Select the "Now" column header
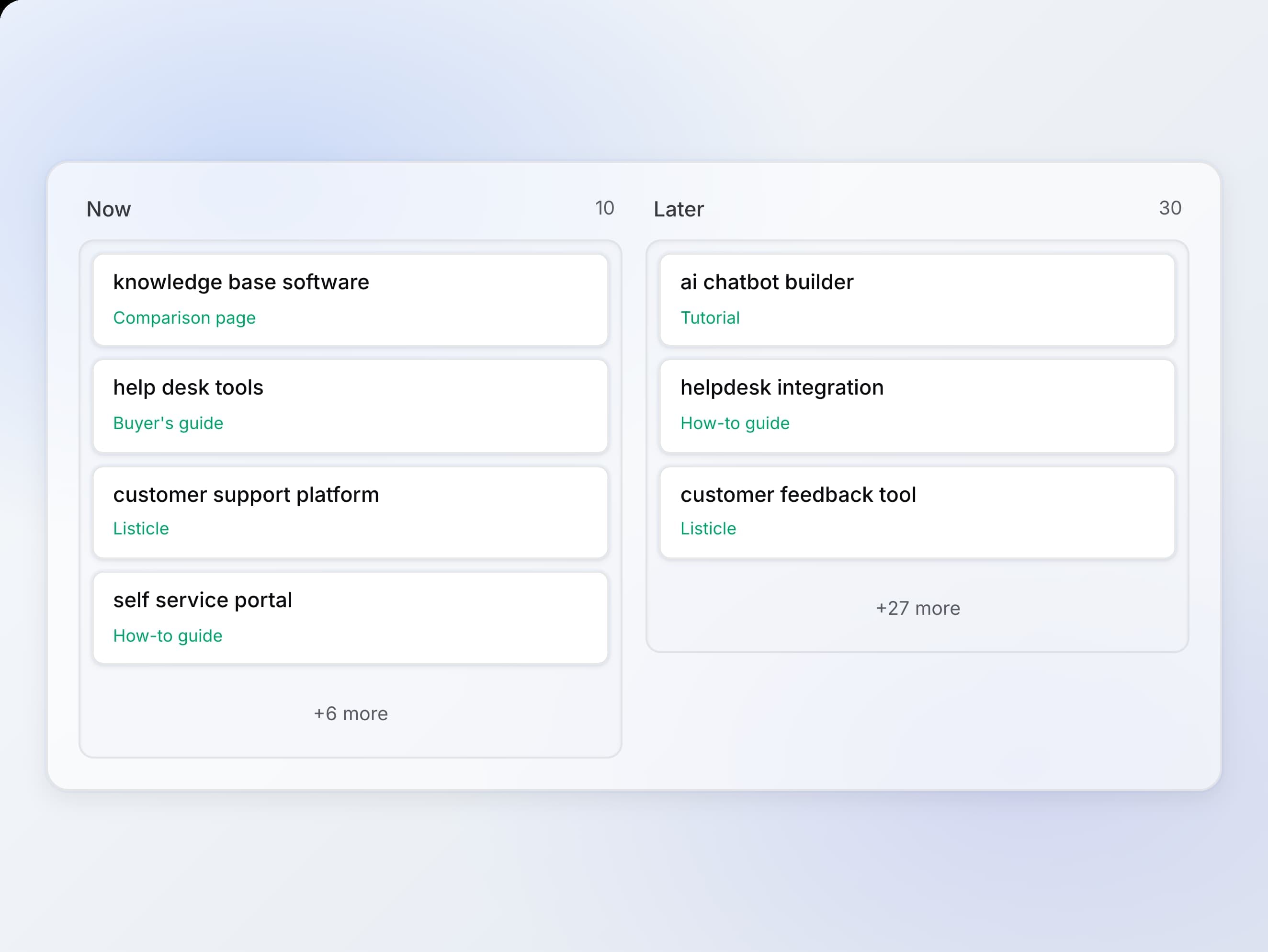This screenshot has width=1268, height=952. click(108, 209)
